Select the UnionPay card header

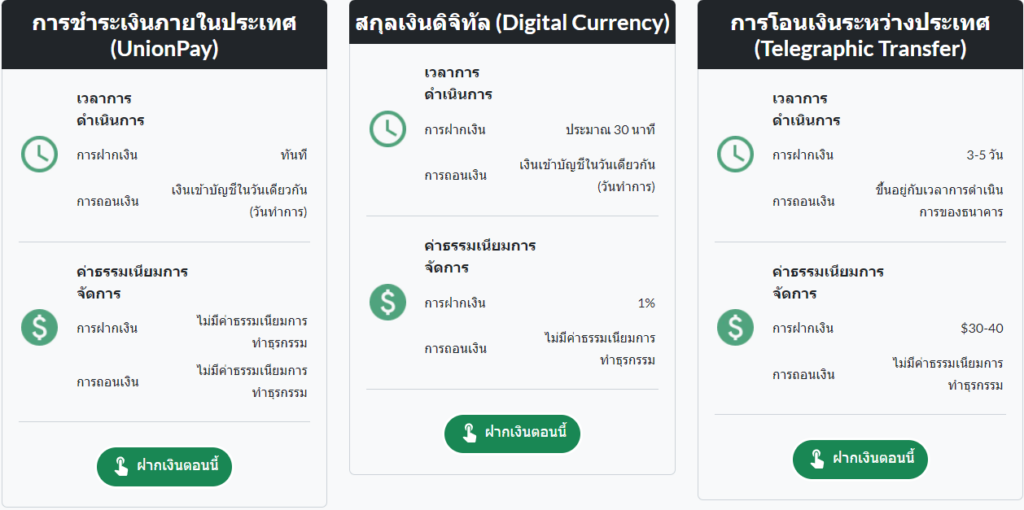[164, 35]
